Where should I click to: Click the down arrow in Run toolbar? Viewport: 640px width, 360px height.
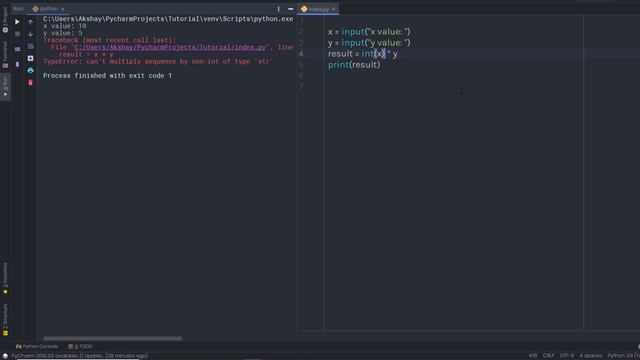point(30,34)
